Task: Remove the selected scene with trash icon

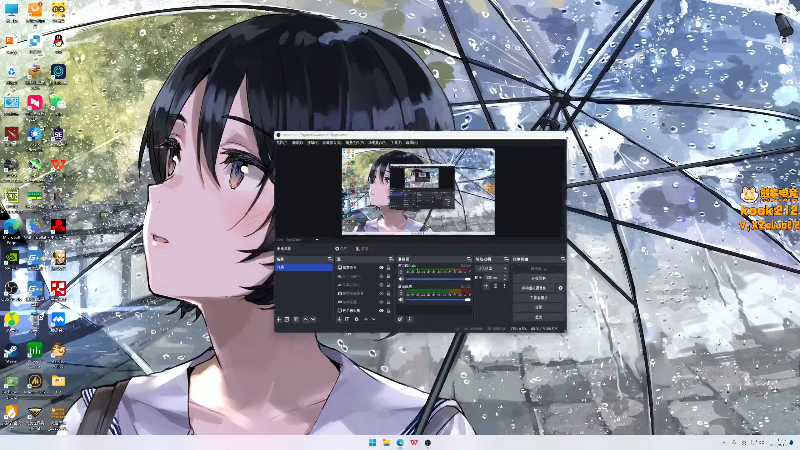Action: click(287, 319)
